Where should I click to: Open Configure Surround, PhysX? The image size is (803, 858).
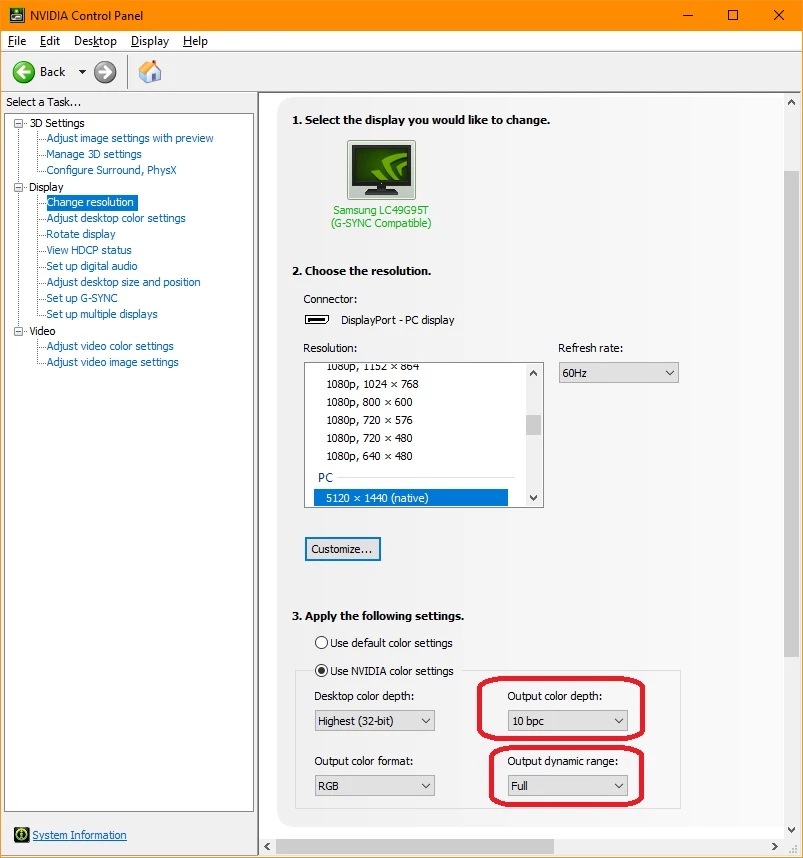111,170
